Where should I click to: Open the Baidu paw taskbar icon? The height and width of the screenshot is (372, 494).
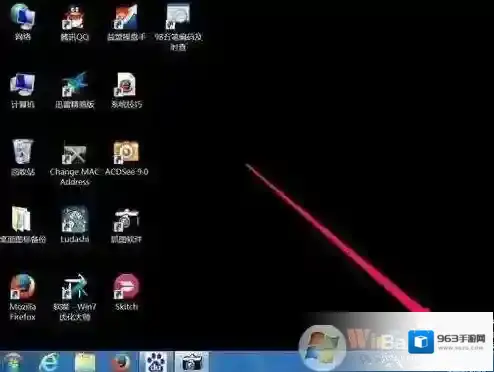(x=156, y=362)
